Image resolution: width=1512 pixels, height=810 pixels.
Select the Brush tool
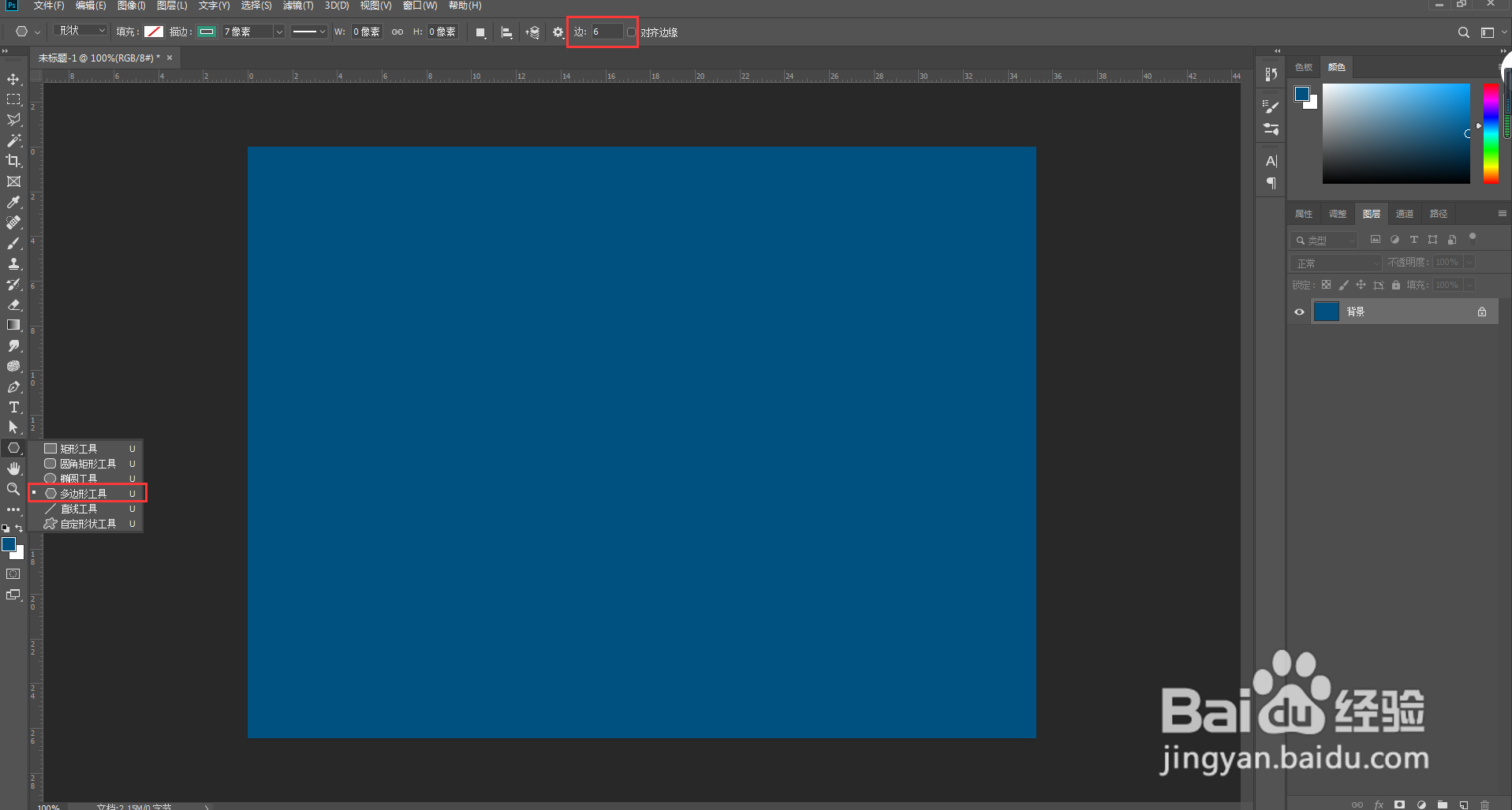[13, 243]
